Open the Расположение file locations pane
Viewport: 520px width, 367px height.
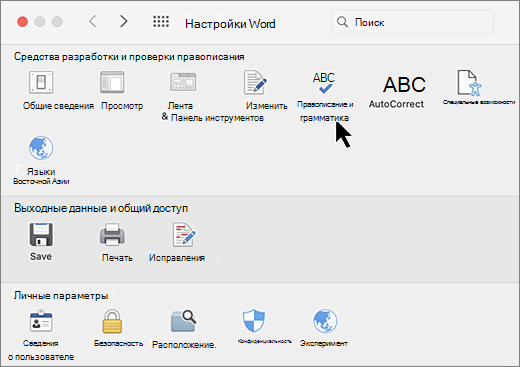click(x=184, y=321)
